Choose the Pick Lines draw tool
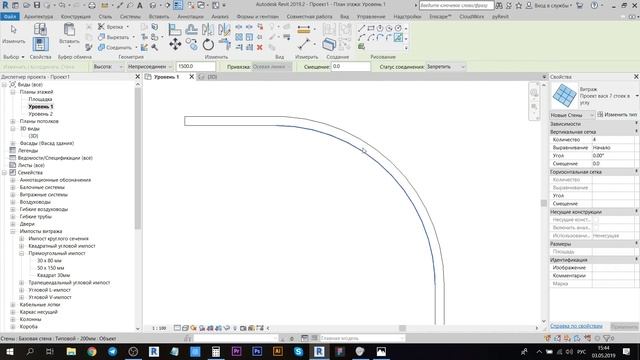This screenshot has width=640, height=360. [x=398, y=38]
